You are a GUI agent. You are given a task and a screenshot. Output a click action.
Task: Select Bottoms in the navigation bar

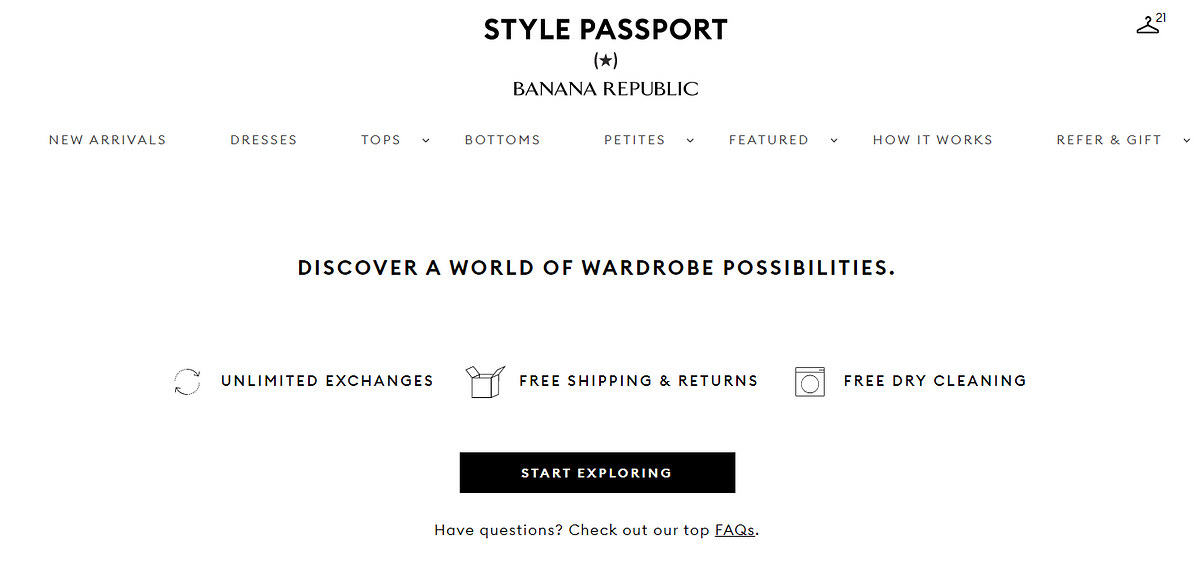tap(502, 140)
